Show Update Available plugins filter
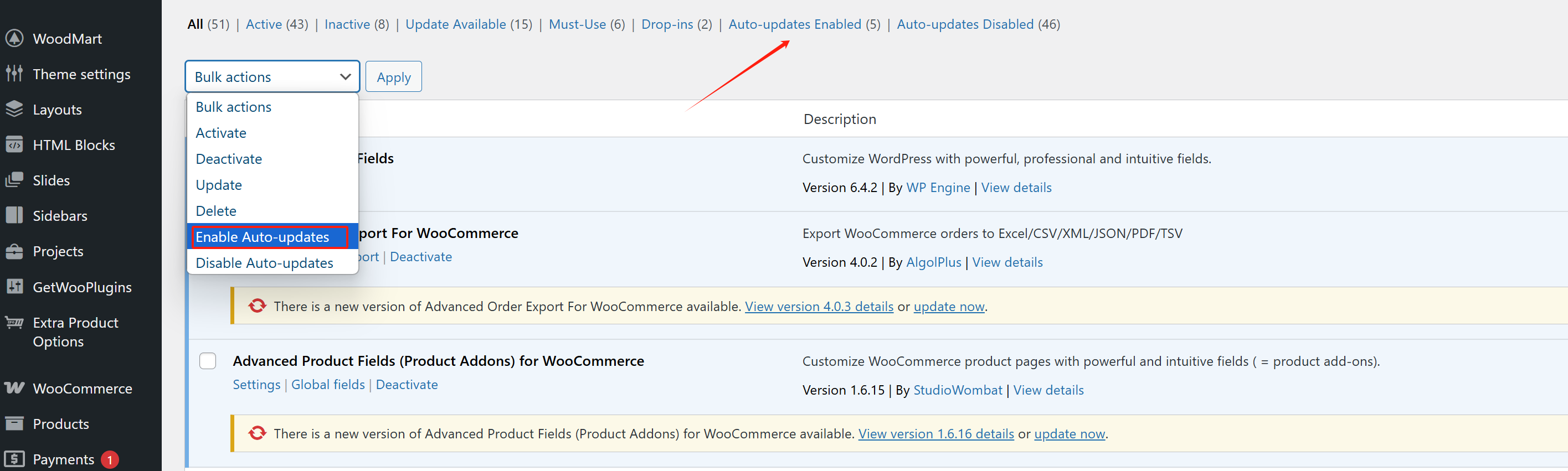This screenshot has width=1568, height=471. [455, 24]
